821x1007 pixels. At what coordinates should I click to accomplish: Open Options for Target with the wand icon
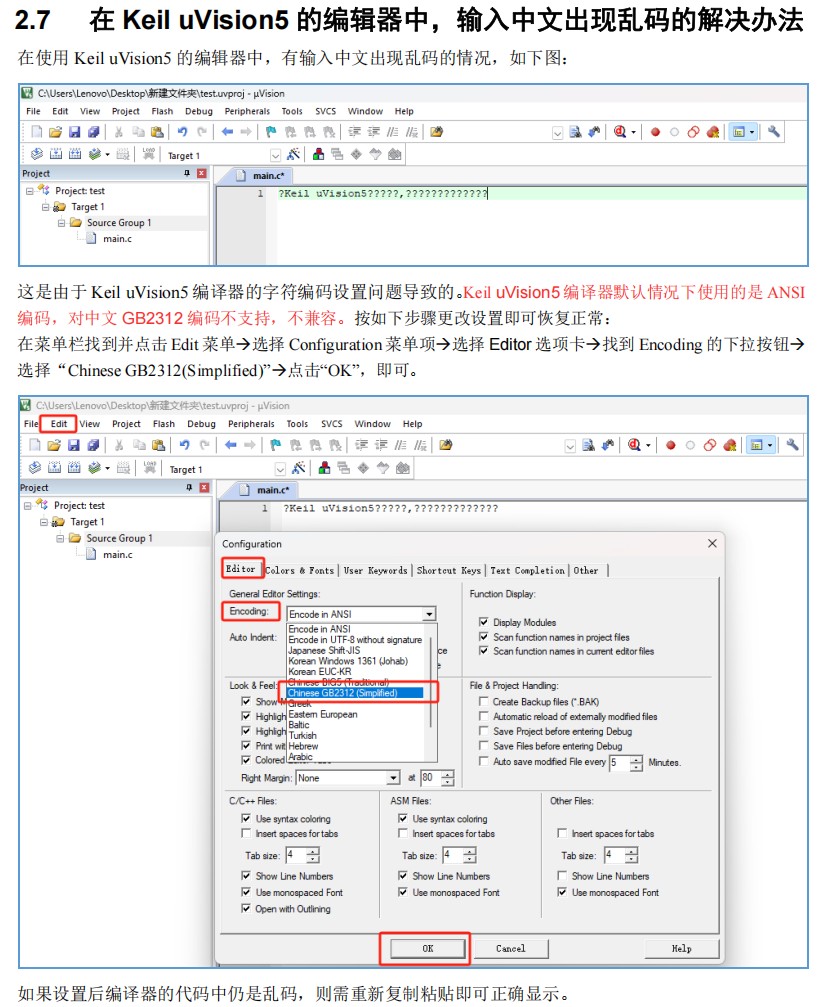pos(297,467)
